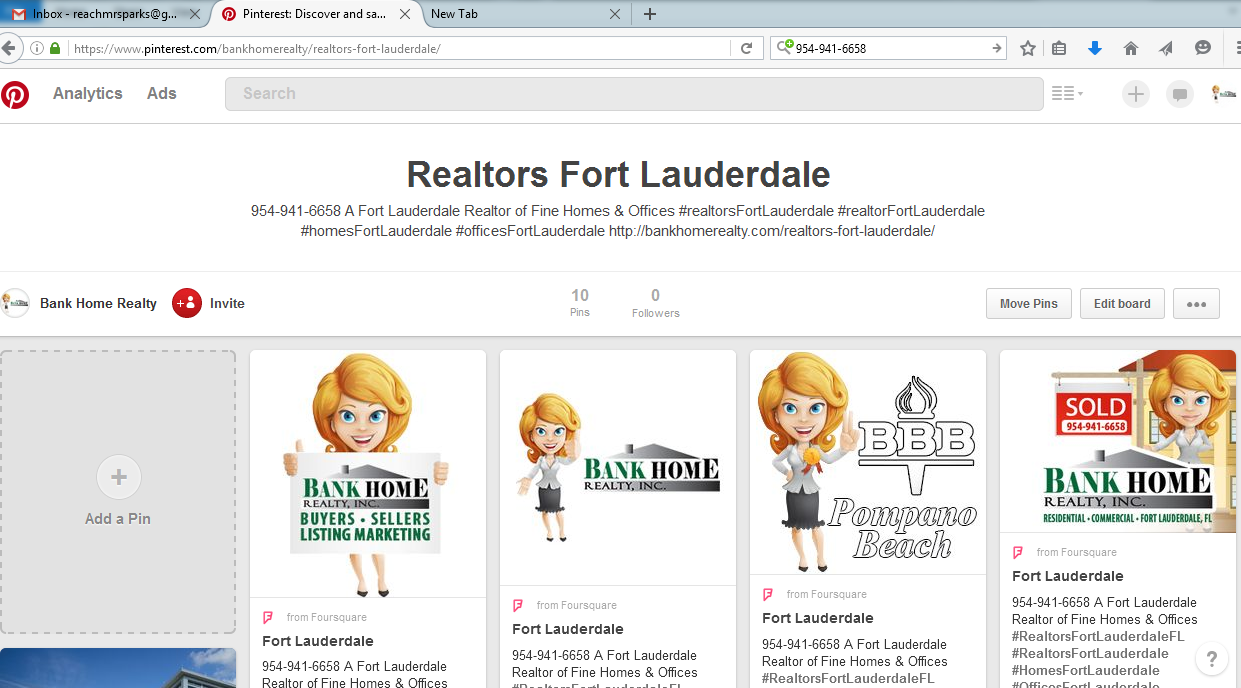Click the Move Pins button

point(1028,304)
